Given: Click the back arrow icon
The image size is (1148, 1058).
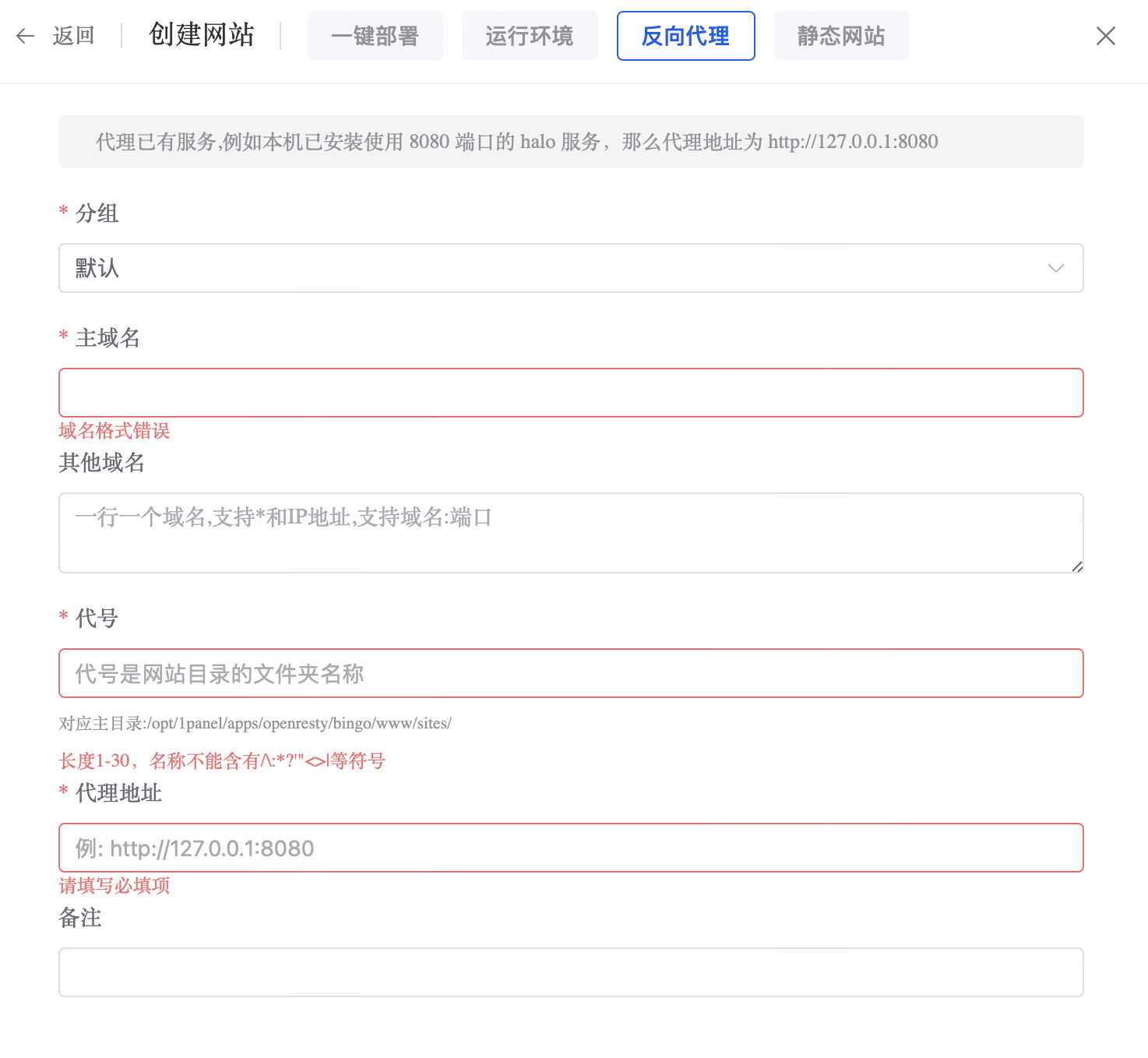Looking at the screenshot, I should tap(26, 36).
